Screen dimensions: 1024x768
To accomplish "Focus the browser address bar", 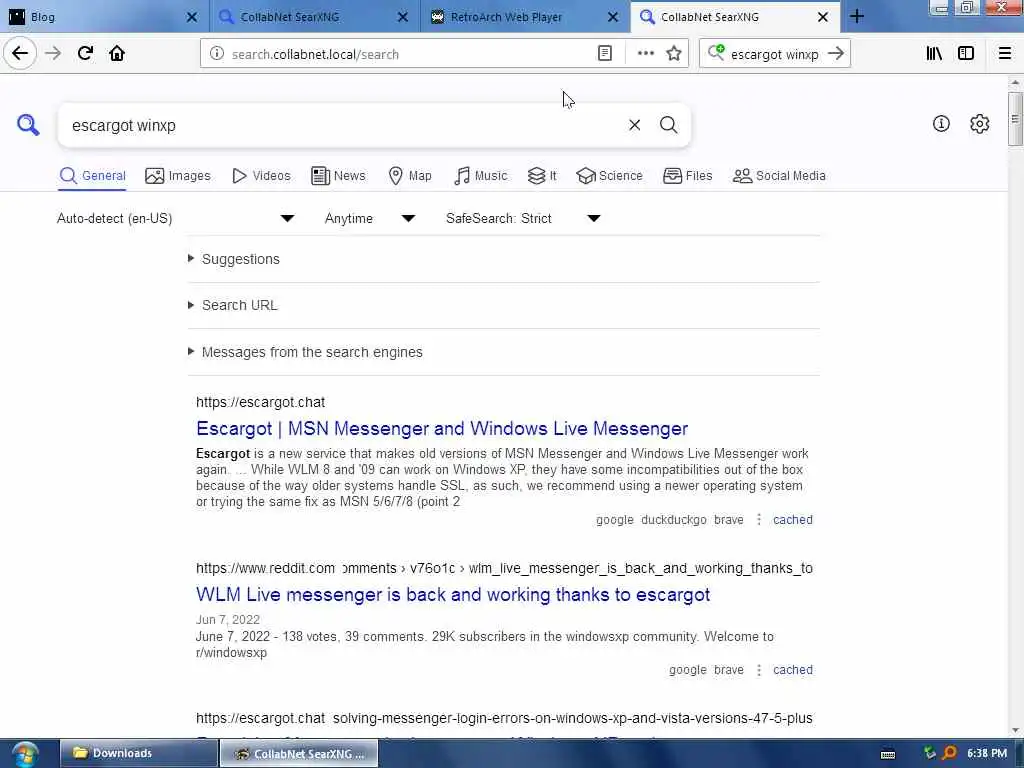I will 409,54.
